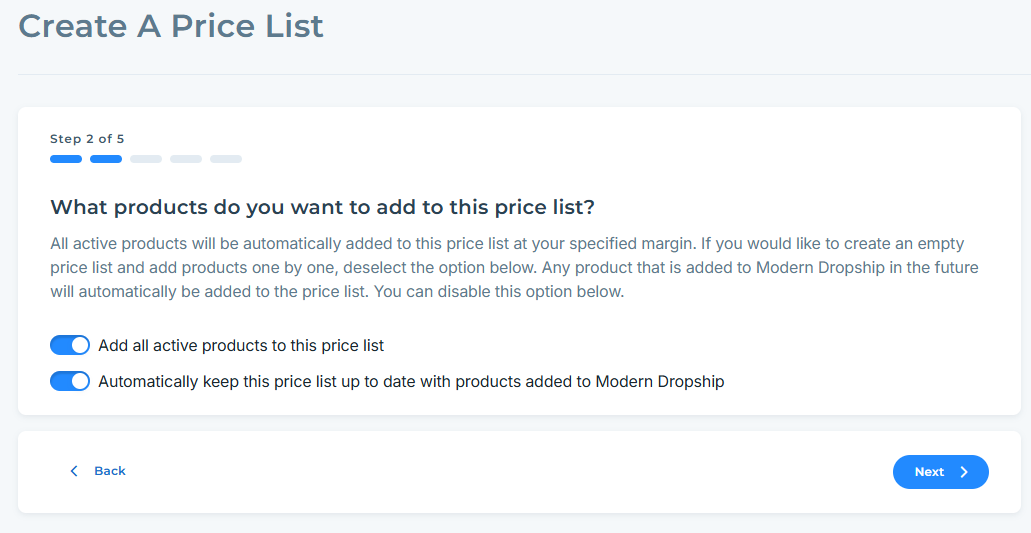Click the 'What products do you want' heading
1031x533 pixels.
click(322, 207)
